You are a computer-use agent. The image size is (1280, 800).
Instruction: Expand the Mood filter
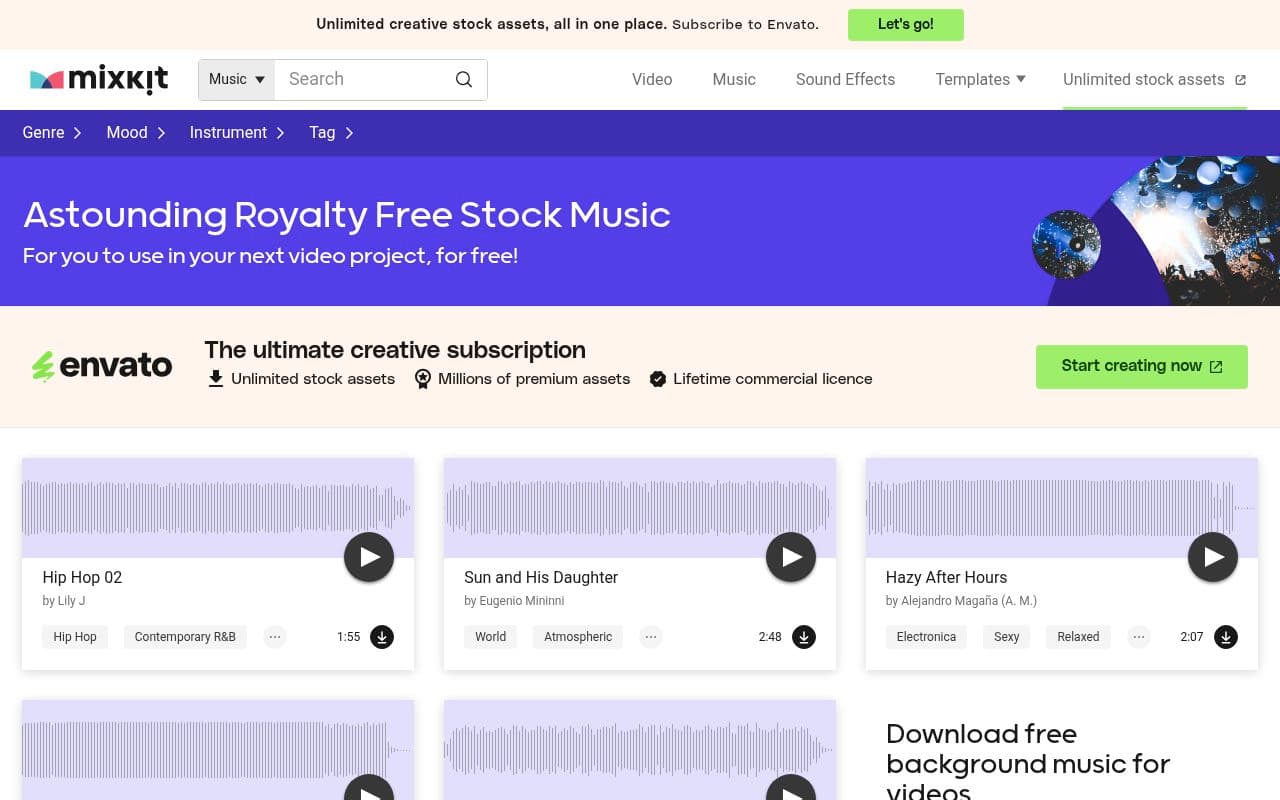coord(136,133)
